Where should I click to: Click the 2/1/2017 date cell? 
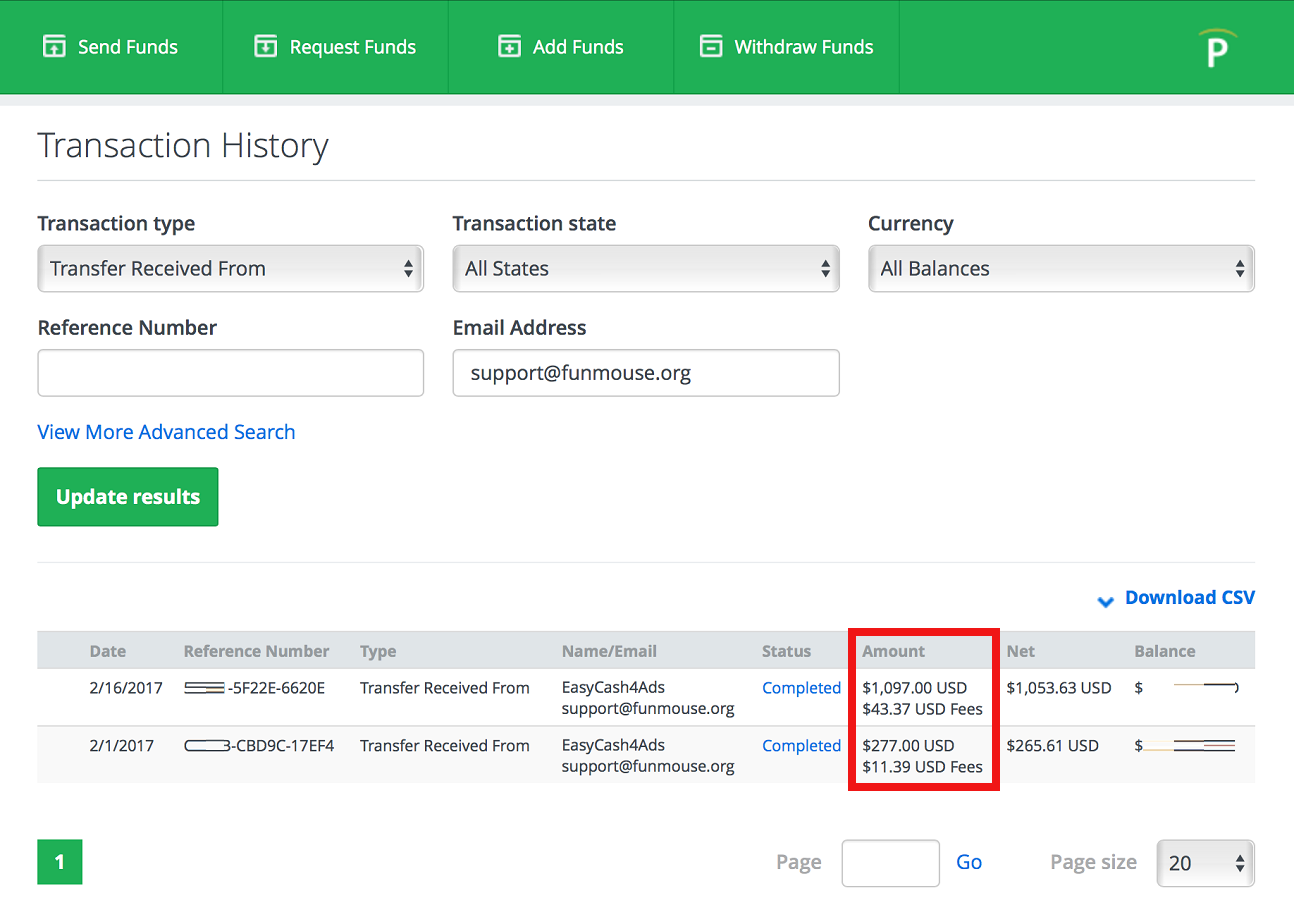(122, 746)
